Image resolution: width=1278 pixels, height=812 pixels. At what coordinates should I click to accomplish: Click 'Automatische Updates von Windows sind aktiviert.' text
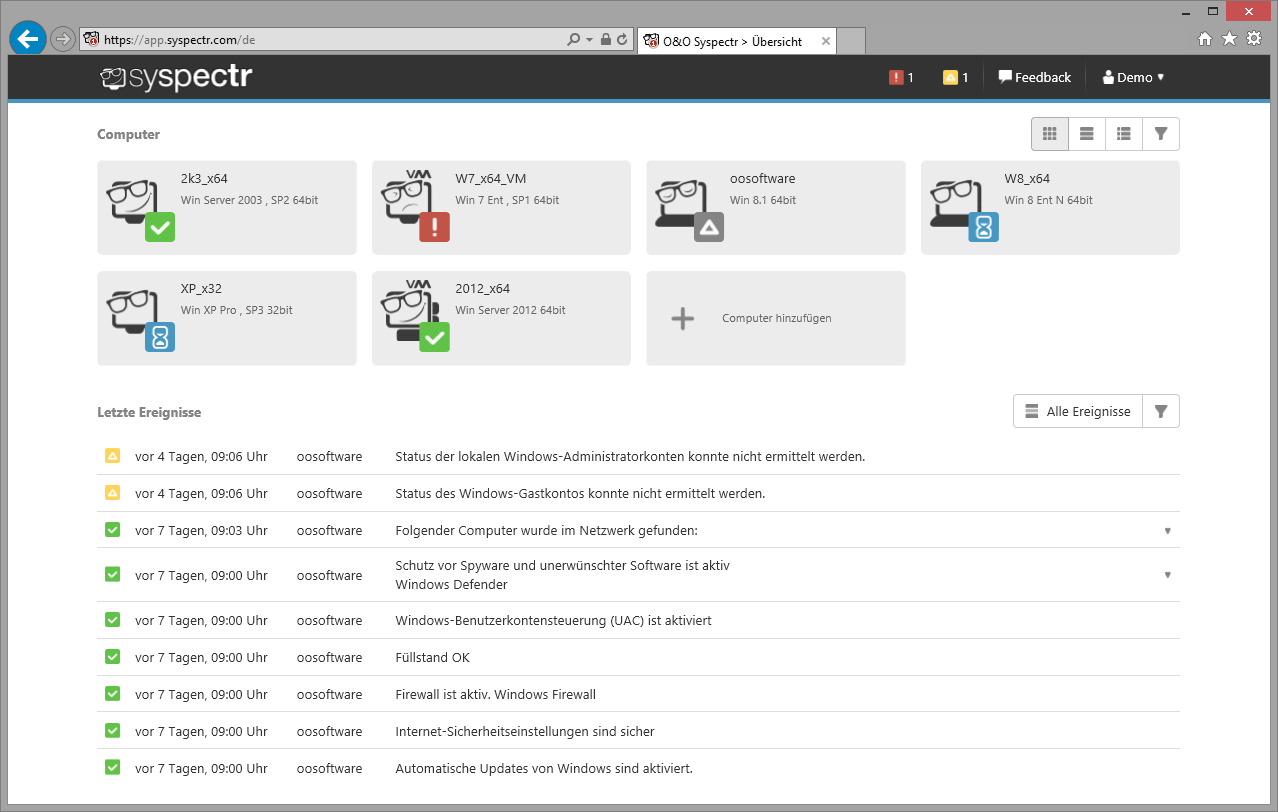click(x=544, y=768)
